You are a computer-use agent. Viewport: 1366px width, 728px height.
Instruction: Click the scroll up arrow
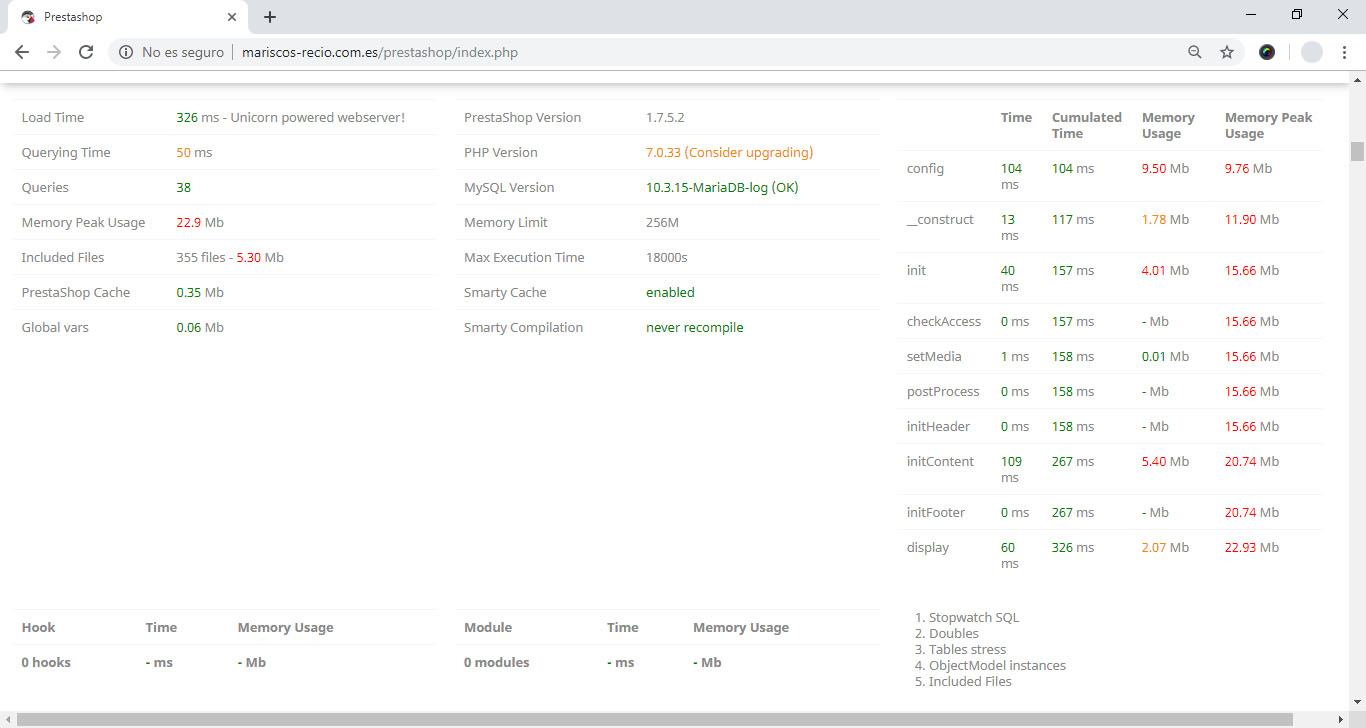pyautogui.click(x=1357, y=80)
